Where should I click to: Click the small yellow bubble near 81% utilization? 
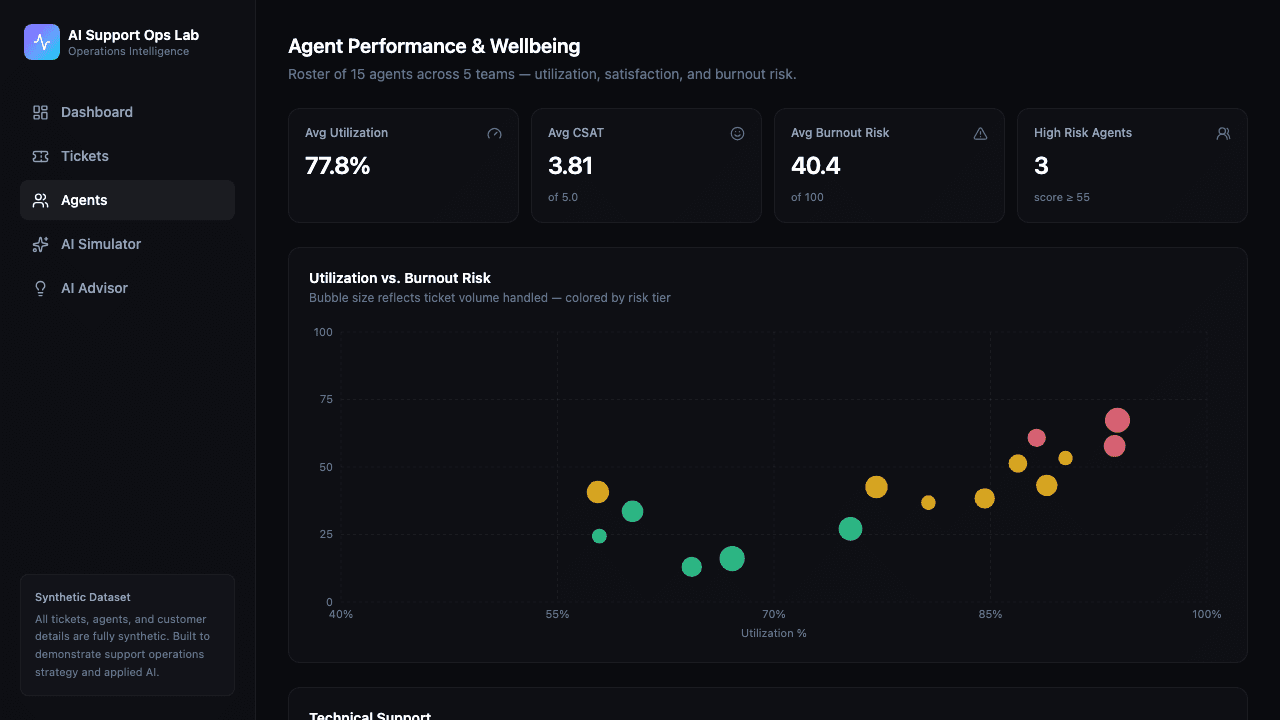[x=928, y=502]
